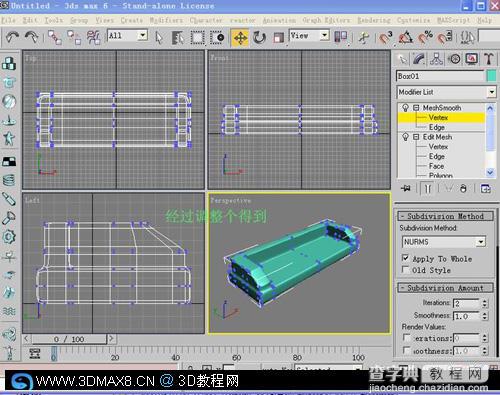Enable the Render Values Smoothness checkbox

[406, 350]
